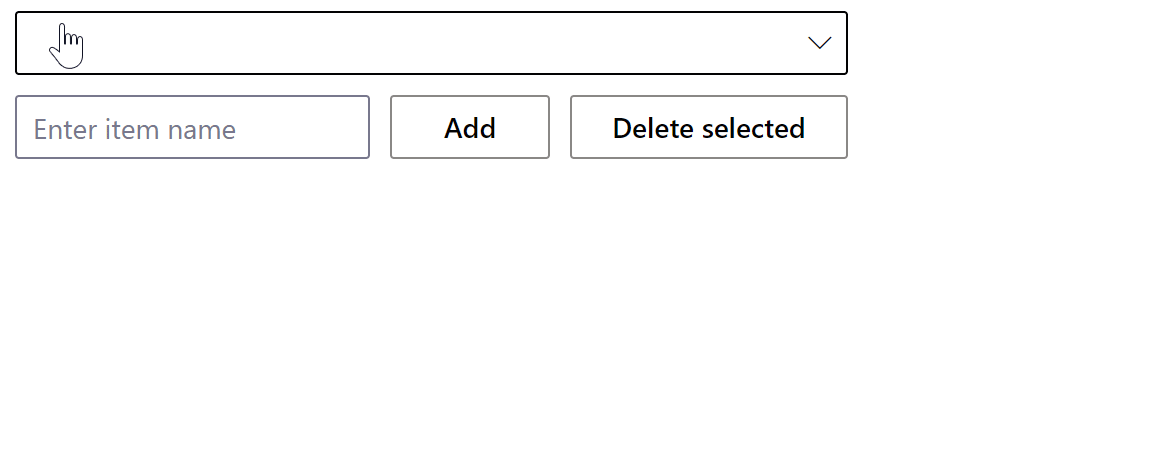Add a new item with Add
The width and height of the screenshot is (1152, 472).
point(469,127)
